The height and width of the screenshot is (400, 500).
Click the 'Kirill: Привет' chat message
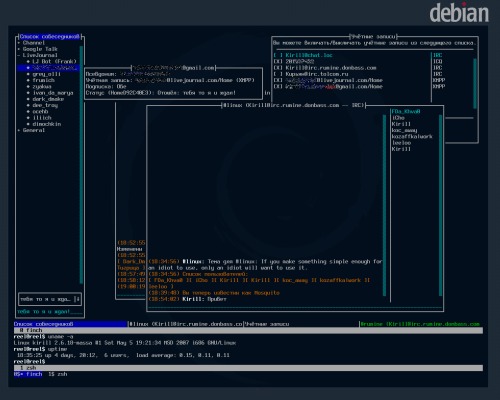point(187,299)
